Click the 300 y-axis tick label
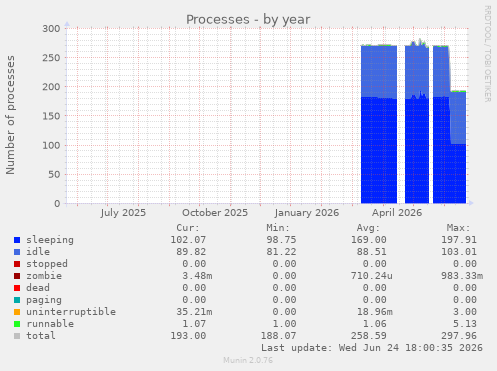 51,29
